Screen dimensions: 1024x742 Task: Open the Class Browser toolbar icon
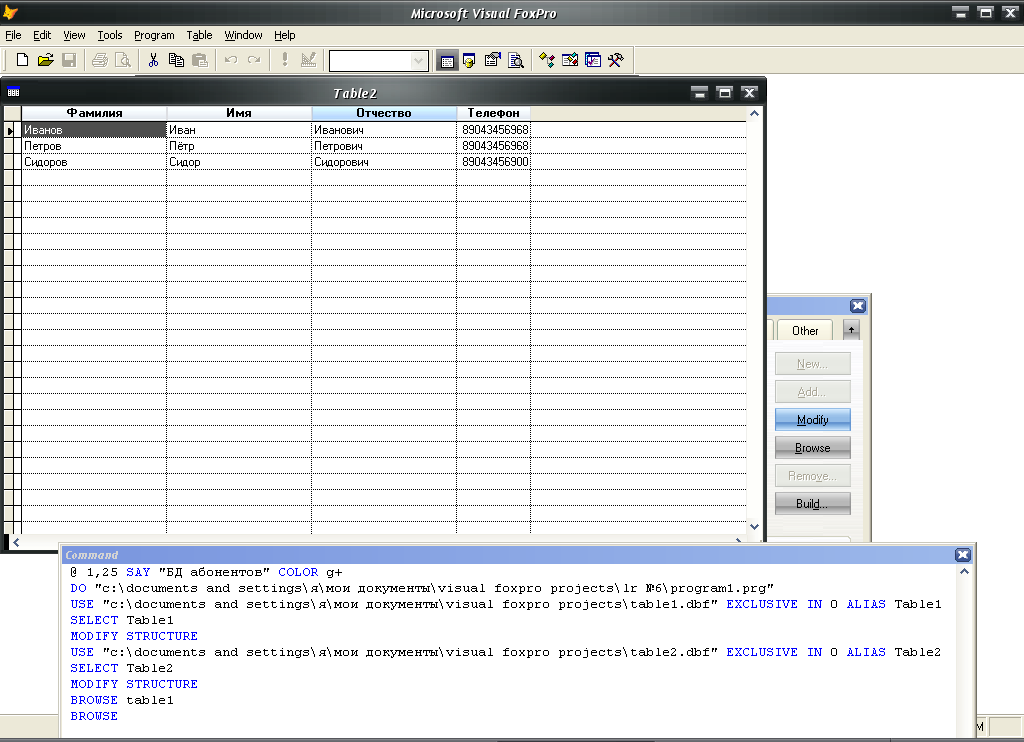547,60
